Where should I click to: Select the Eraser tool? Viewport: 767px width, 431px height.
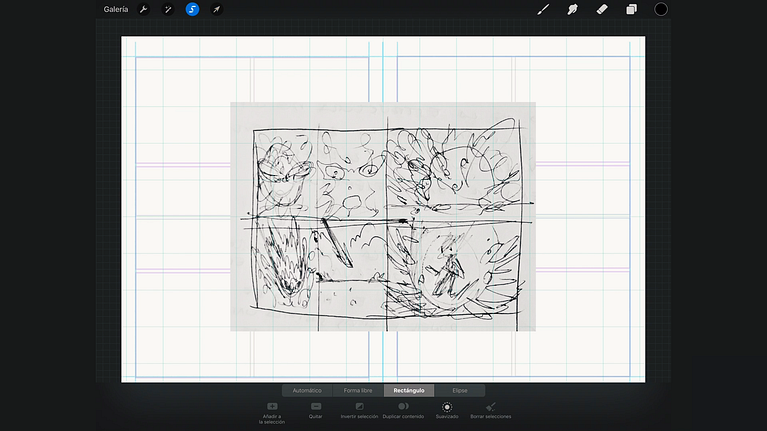pos(602,9)
